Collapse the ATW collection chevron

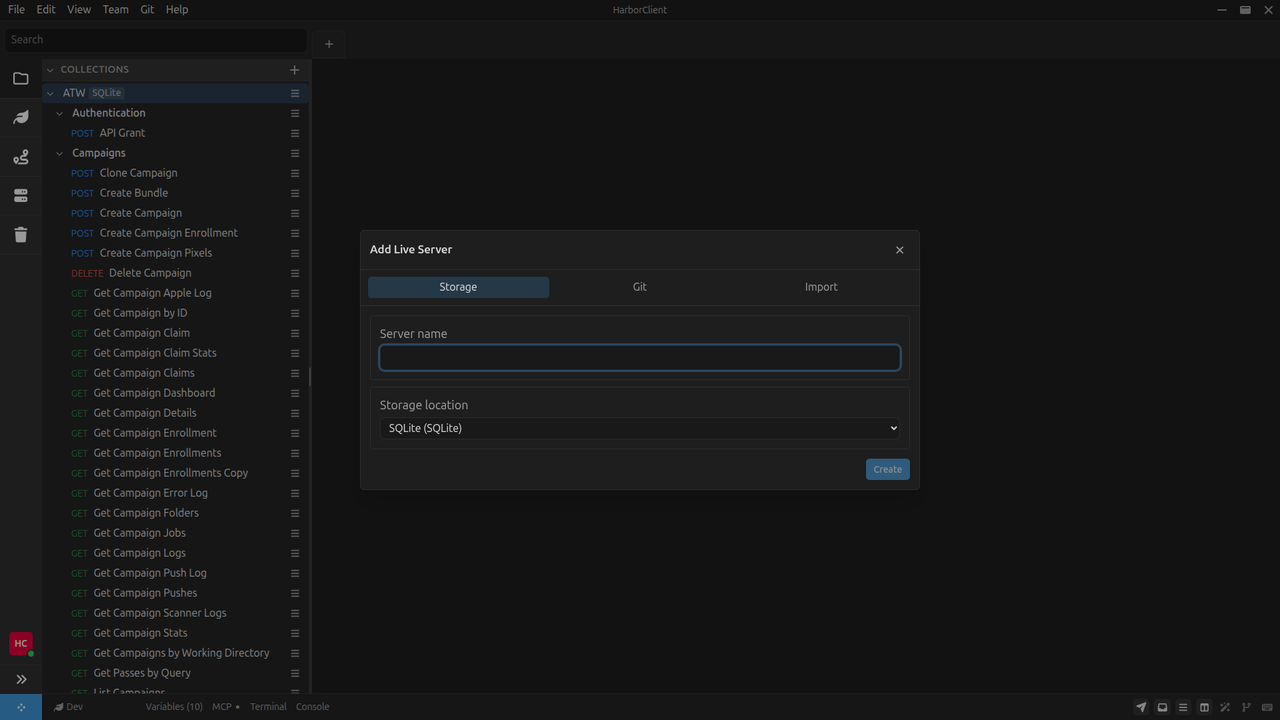(50, 93)
